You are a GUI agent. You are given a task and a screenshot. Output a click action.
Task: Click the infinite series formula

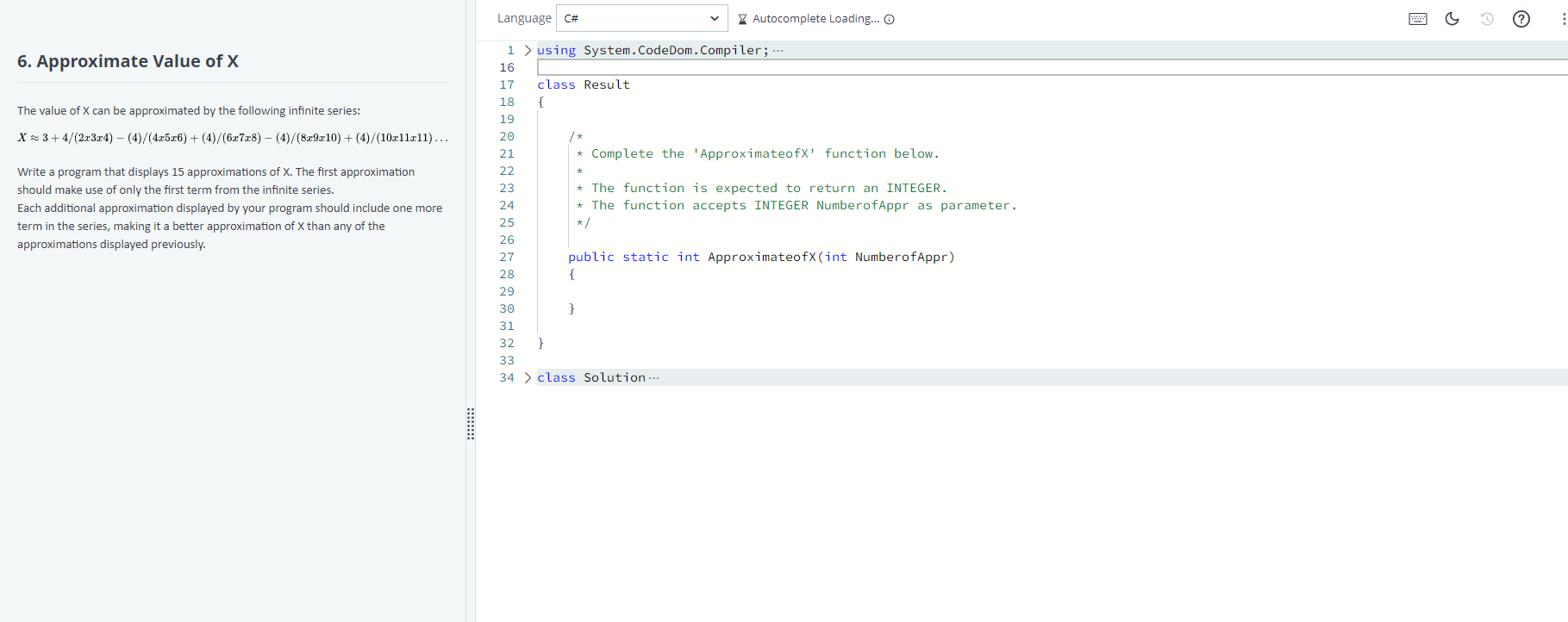(233, 138)
